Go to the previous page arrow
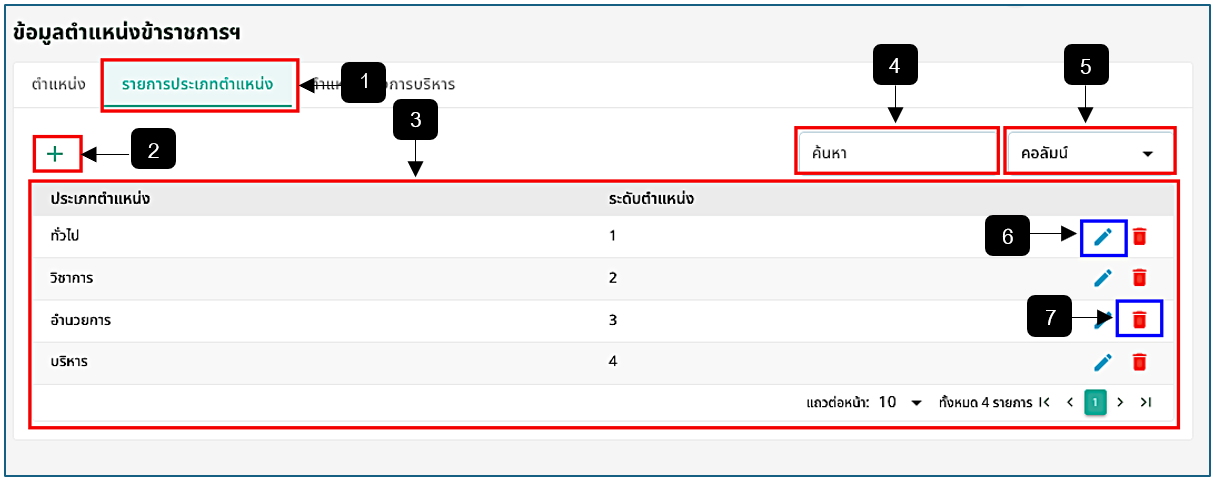This screenshot has height=480, width=1213. point(1070,402)
